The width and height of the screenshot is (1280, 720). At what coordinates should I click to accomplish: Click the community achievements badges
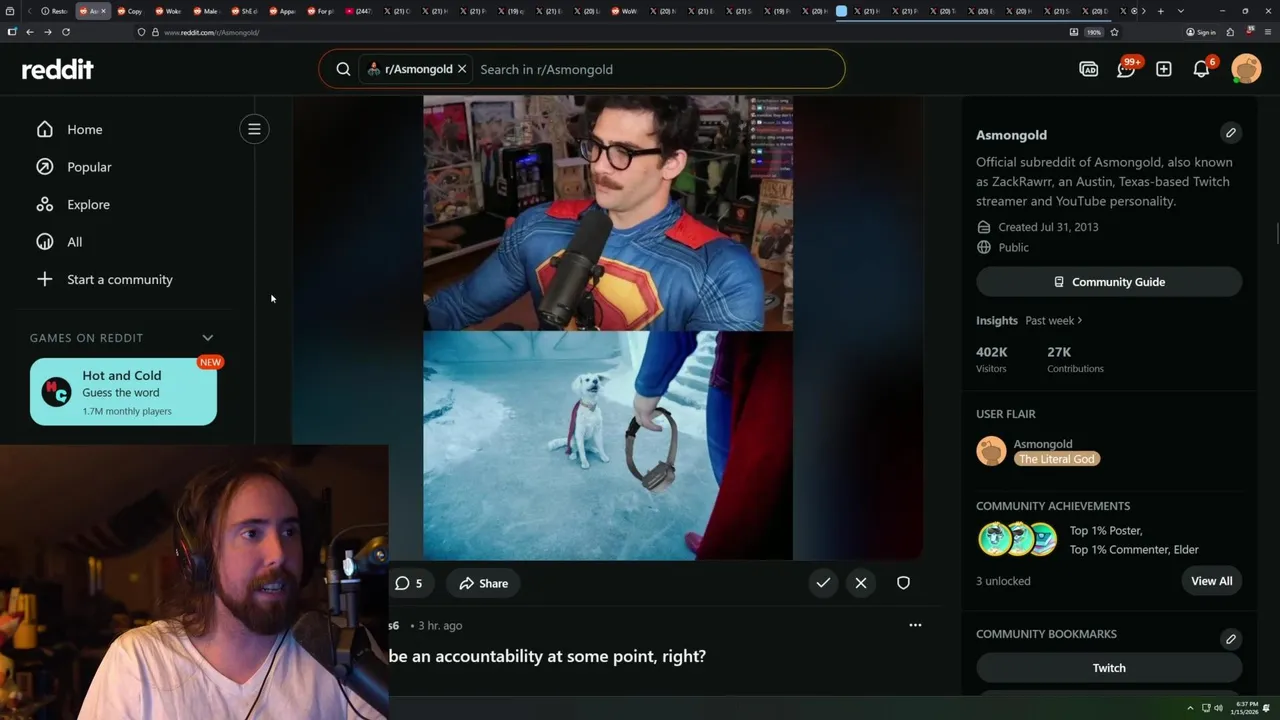tap(1017, 539)
